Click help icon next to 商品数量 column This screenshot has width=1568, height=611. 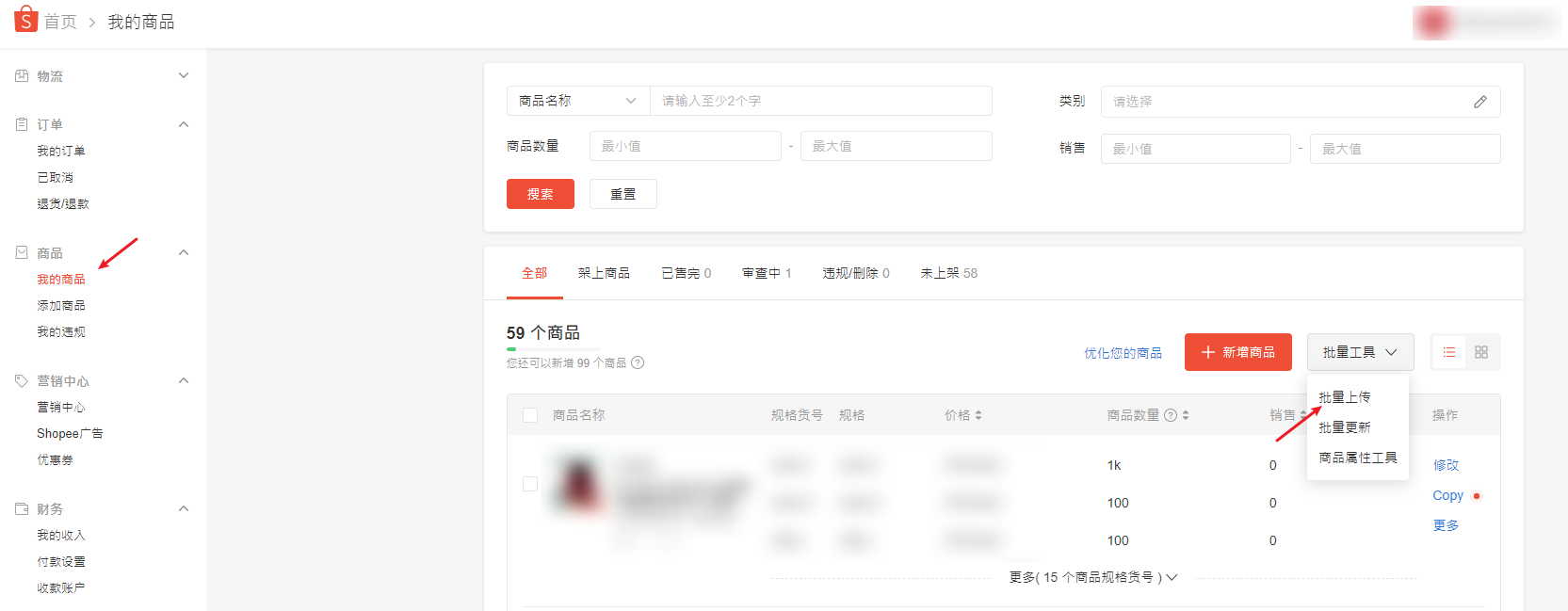pos(1171,415)
